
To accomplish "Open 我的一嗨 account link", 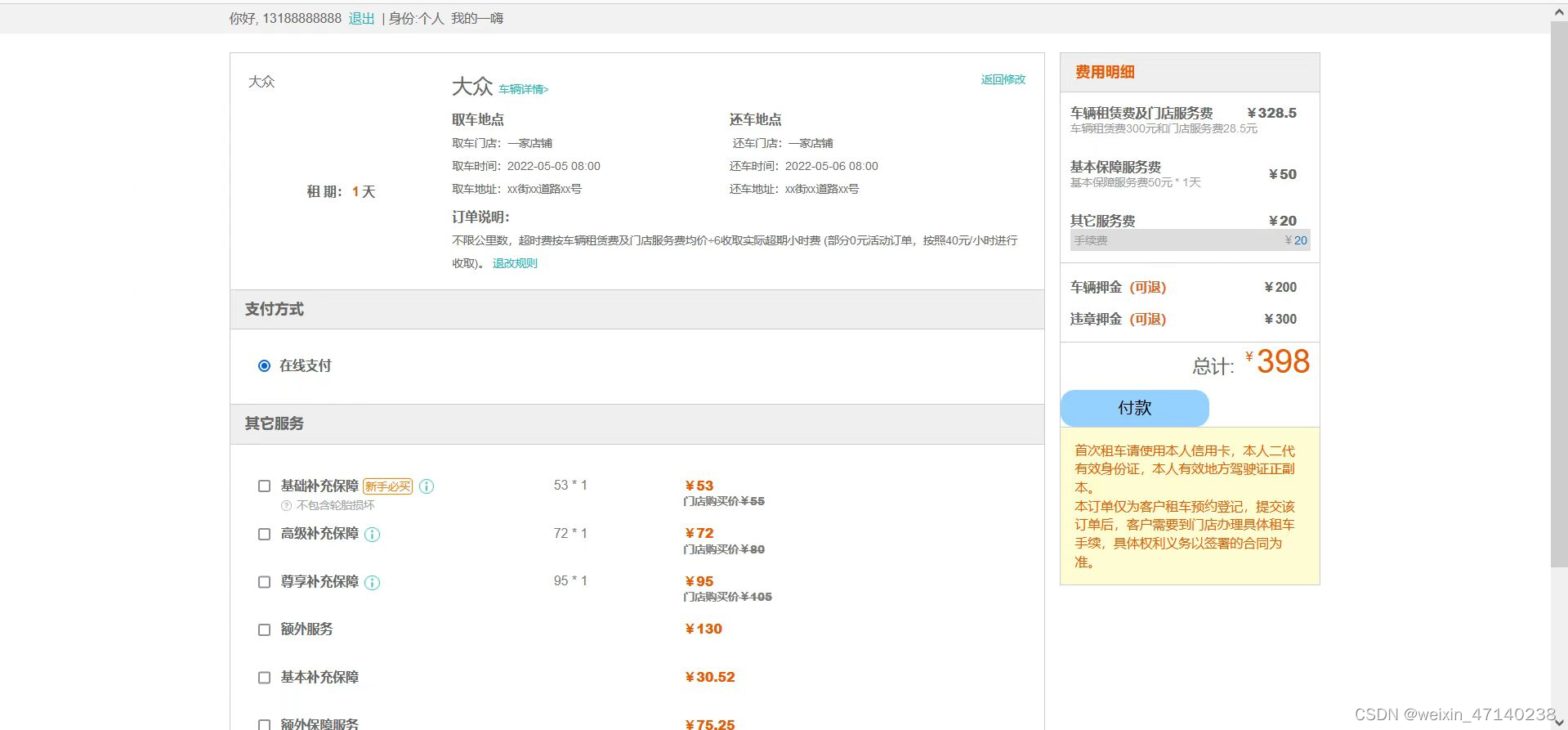I will click(x=477, y=18).
